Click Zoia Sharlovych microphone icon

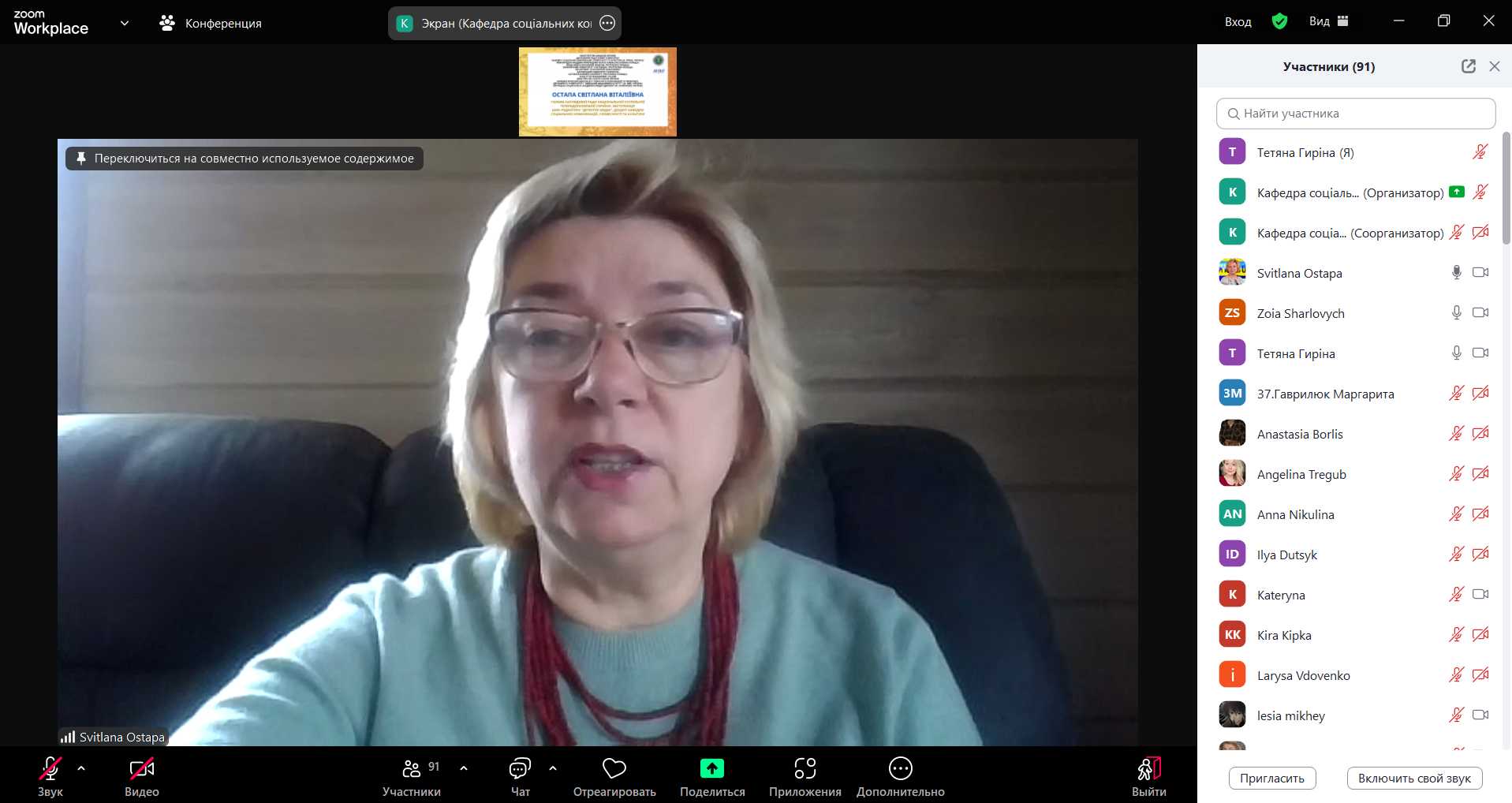(x=1457, y=312)
